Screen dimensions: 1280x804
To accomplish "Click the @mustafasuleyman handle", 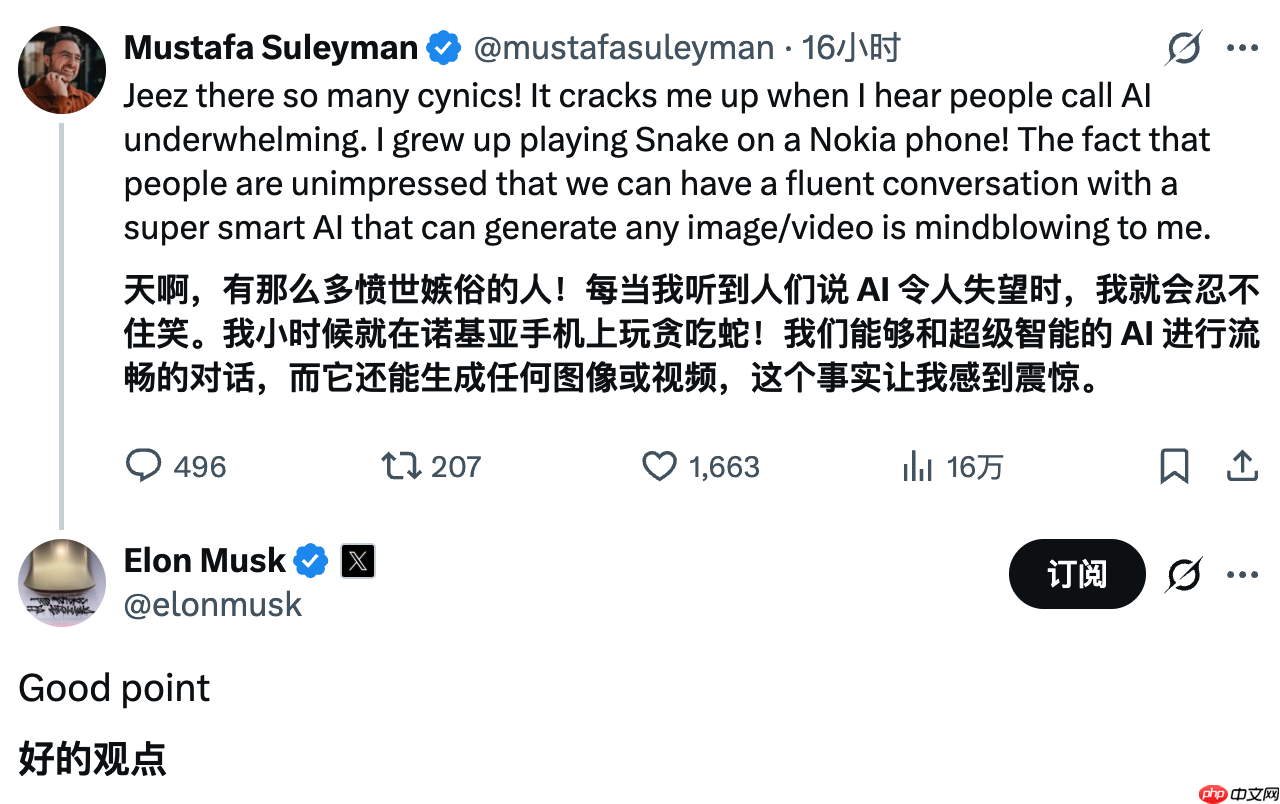I will (x=622, y=48).
